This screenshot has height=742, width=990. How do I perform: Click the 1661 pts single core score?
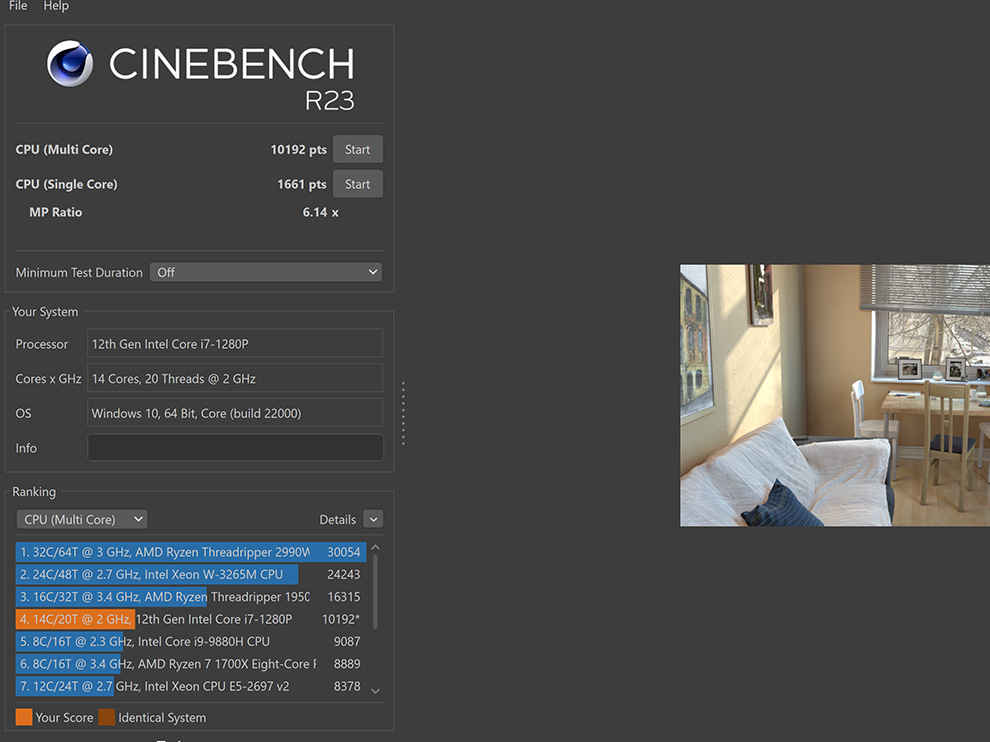tap(302, 184)
